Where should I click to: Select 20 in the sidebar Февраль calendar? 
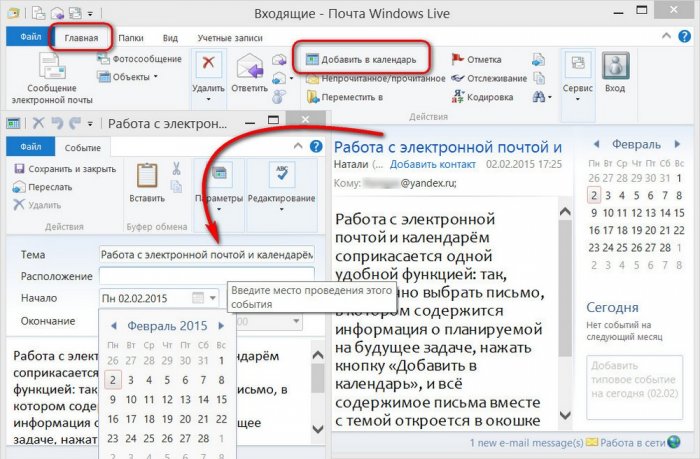(650, 230)
